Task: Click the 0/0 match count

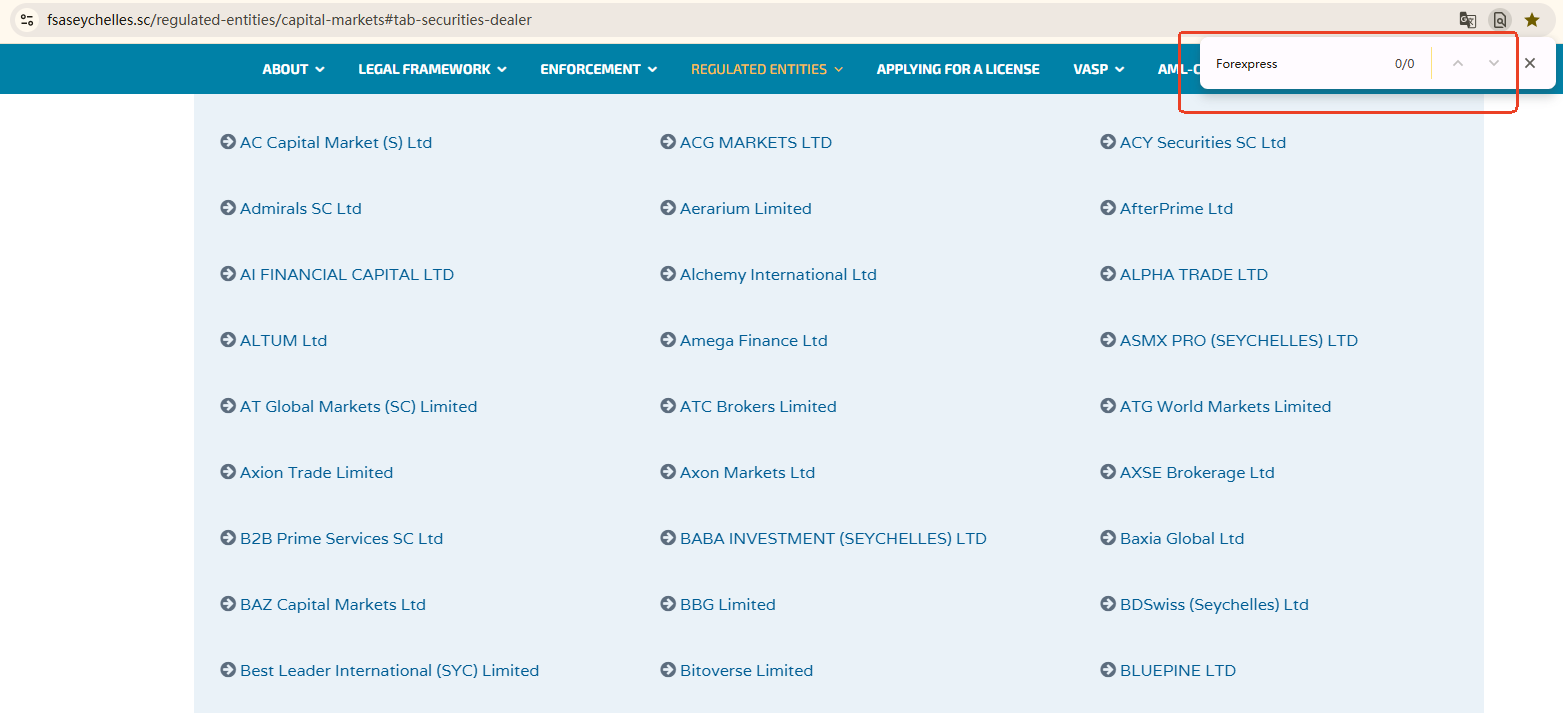Action: coord(1404,63)
